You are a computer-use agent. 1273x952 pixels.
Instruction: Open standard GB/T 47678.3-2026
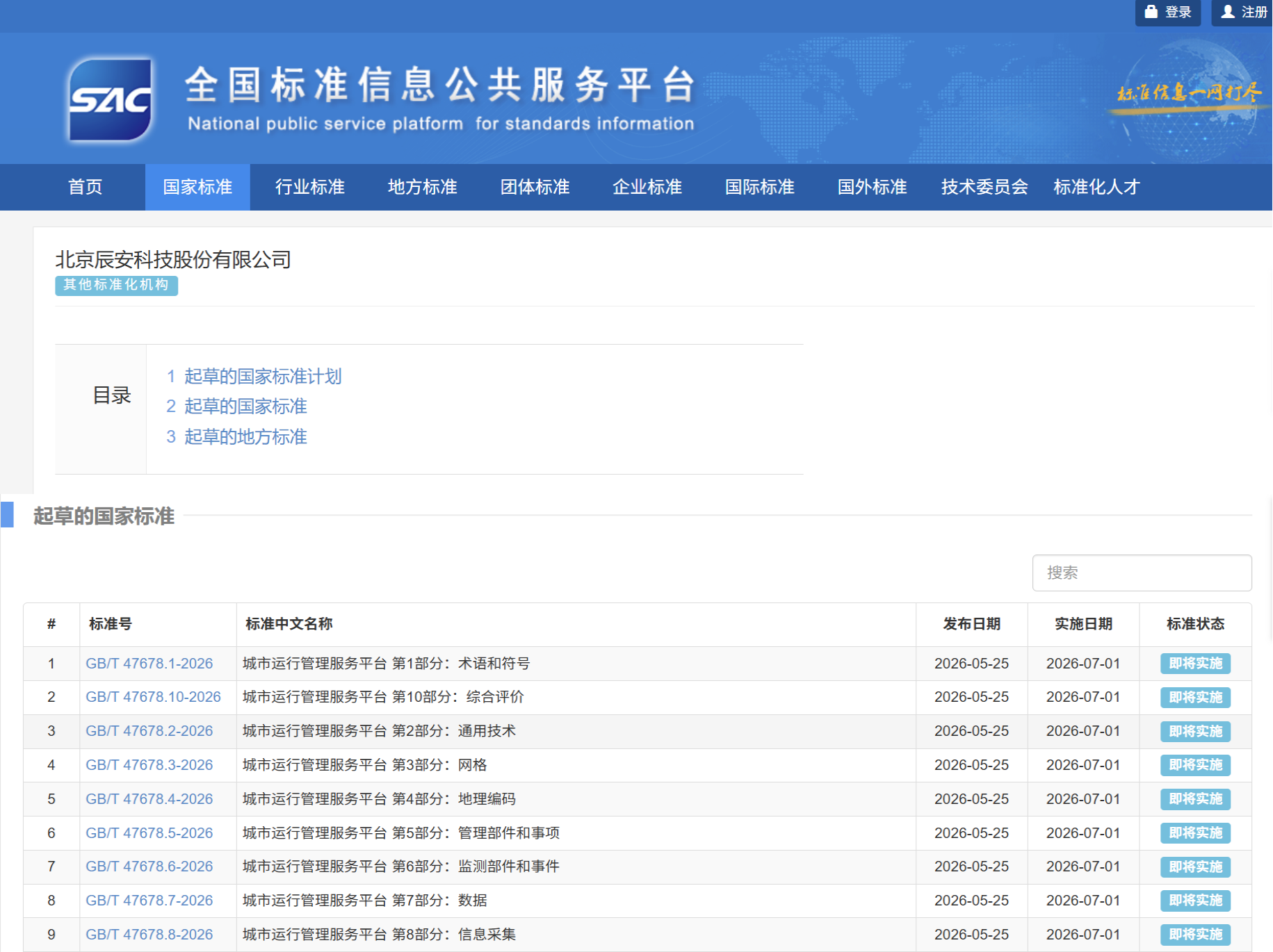click(x=149, y=765)
